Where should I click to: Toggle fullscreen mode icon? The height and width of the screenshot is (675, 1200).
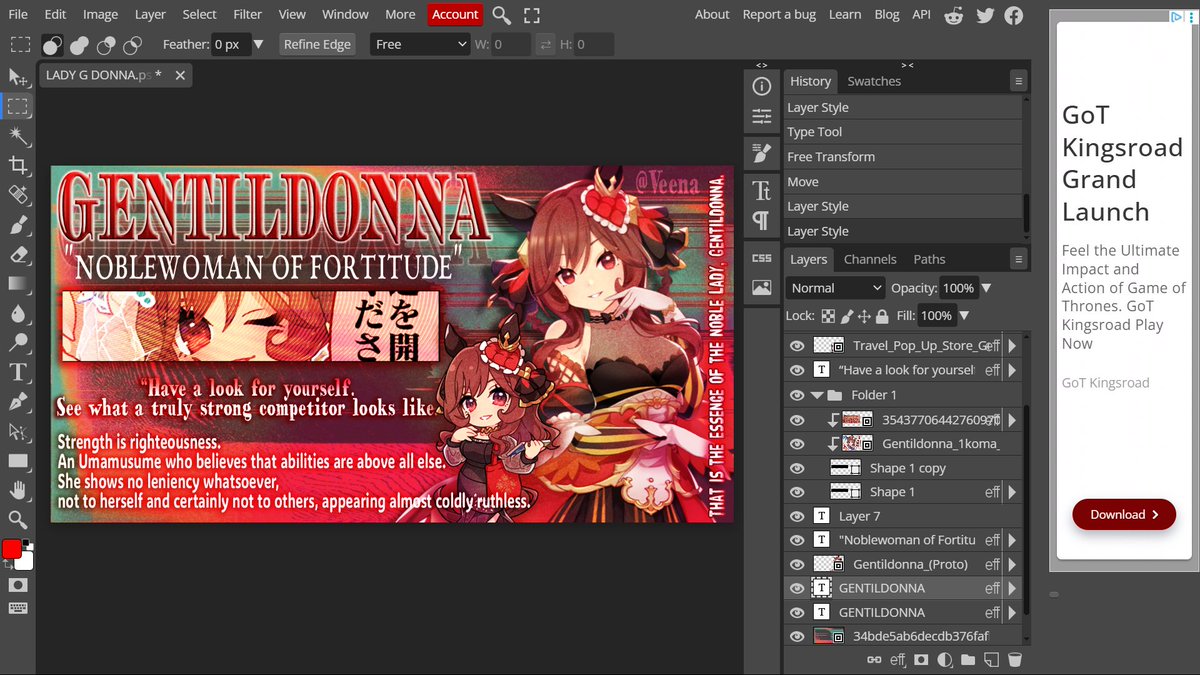coord(532,15)
